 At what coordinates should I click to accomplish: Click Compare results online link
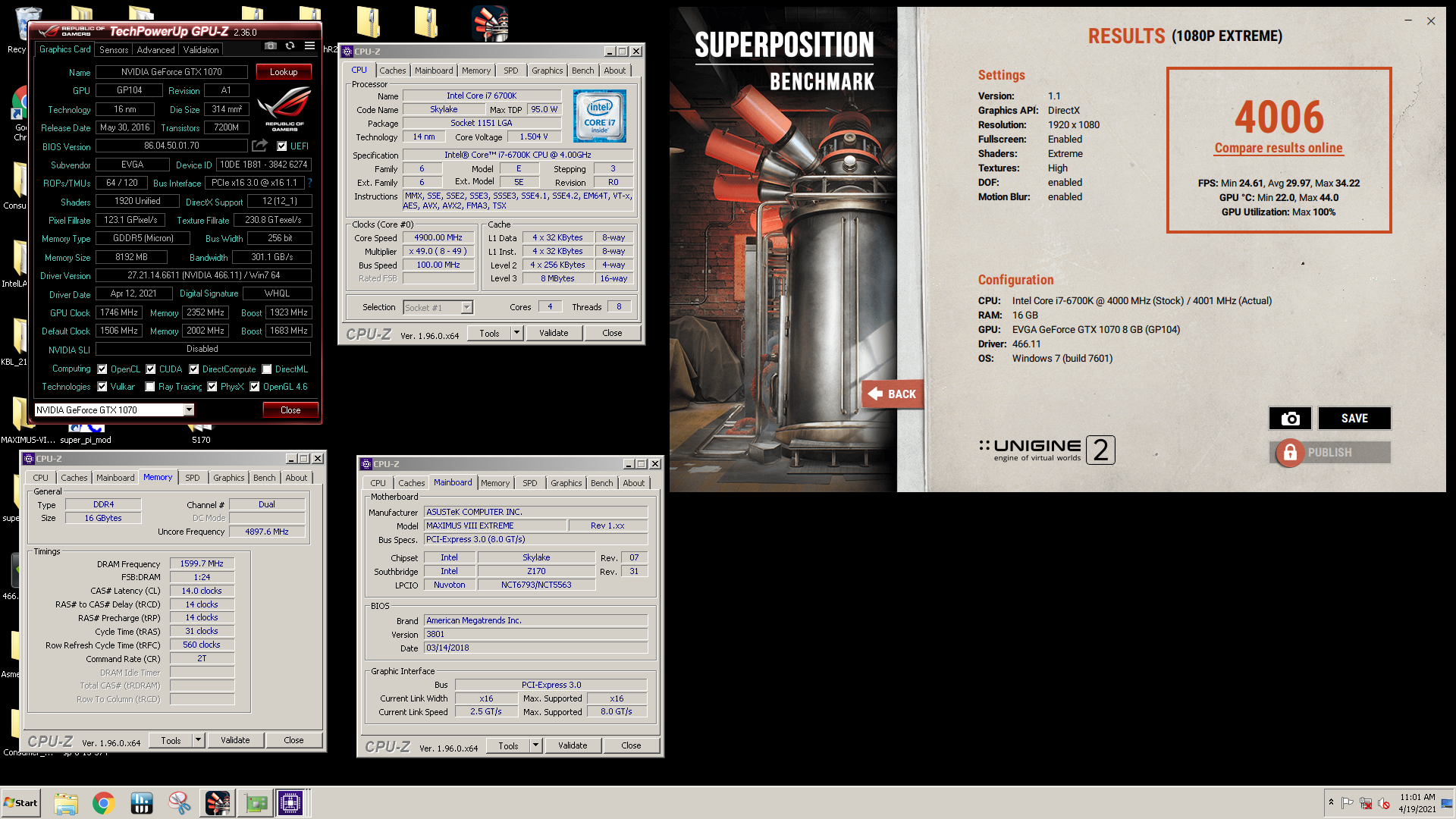pyautogui.click(x=1279, y=148)
